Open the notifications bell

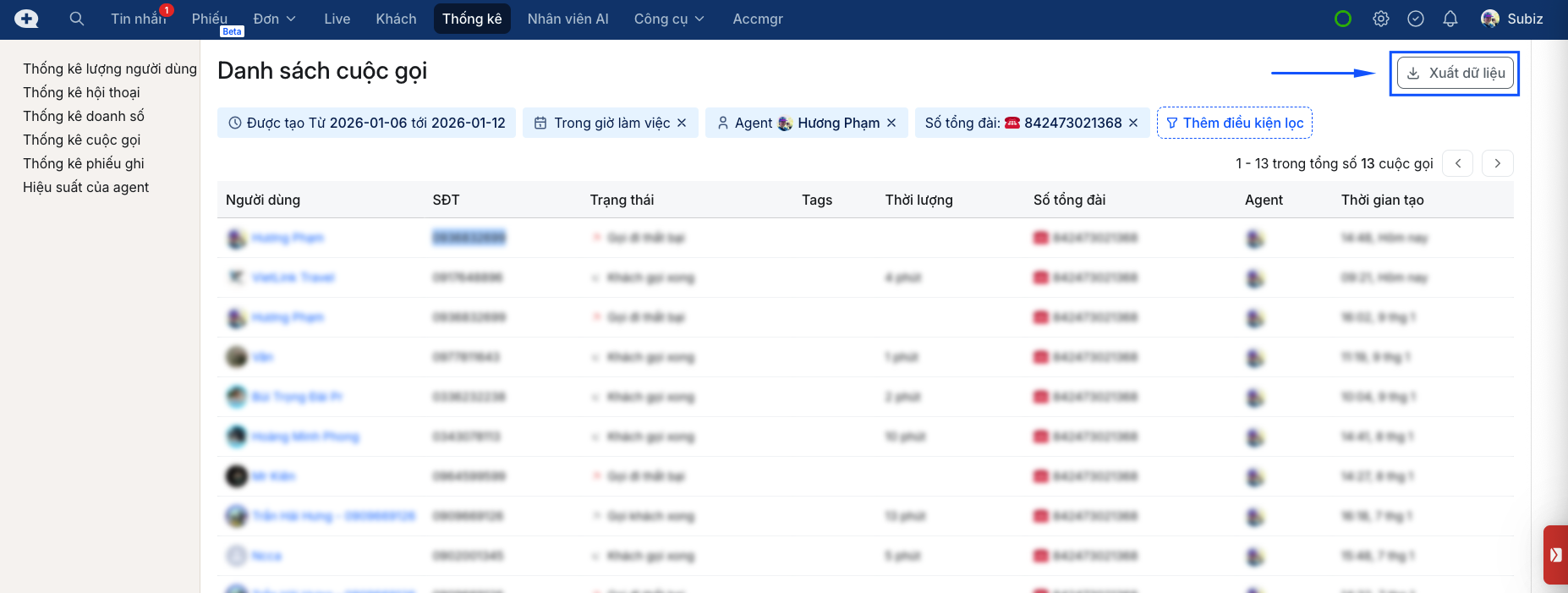tap(1450, 19)
